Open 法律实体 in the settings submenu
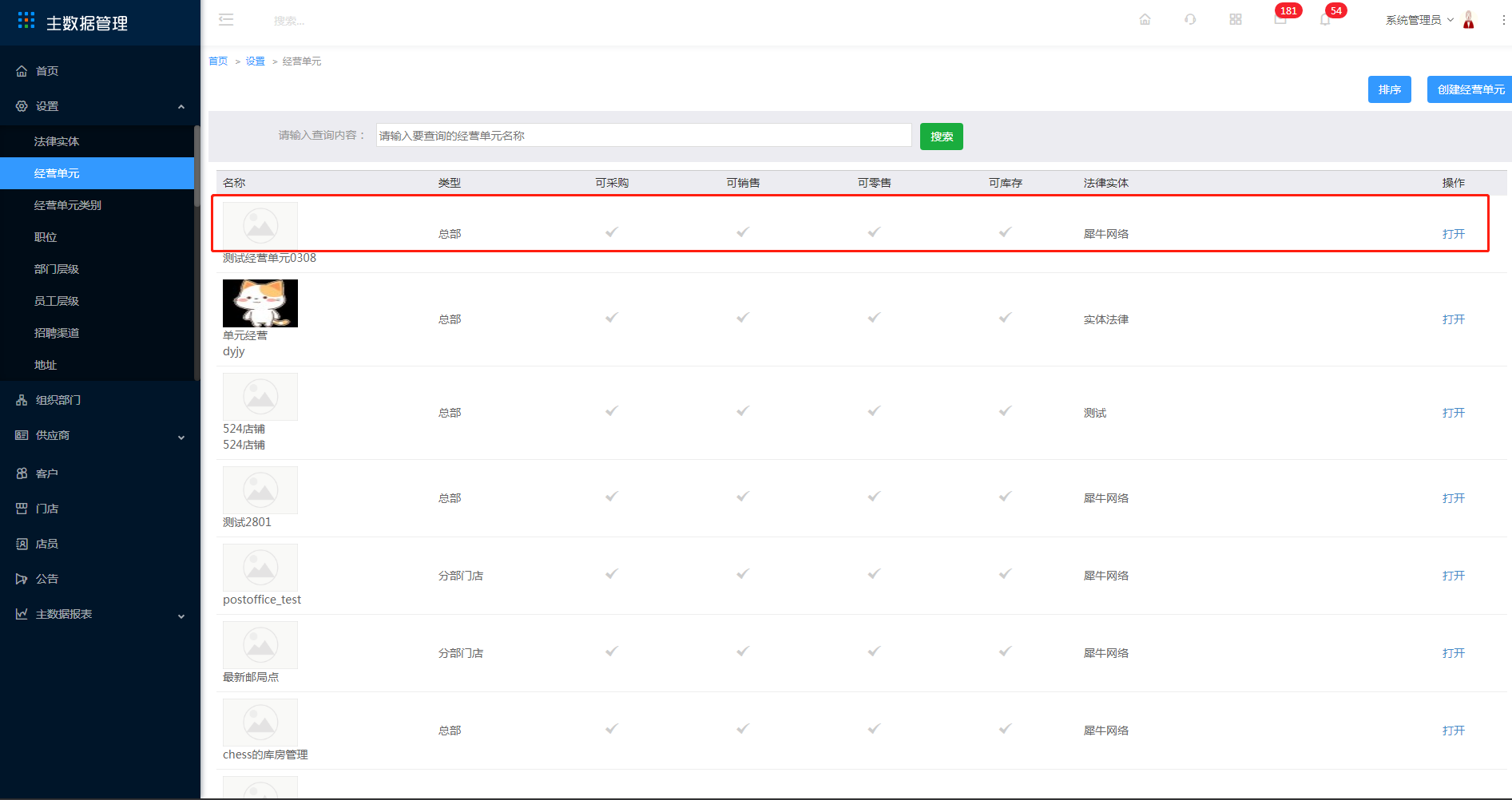The image size is (1512, 800). click(x=97, y=141)
